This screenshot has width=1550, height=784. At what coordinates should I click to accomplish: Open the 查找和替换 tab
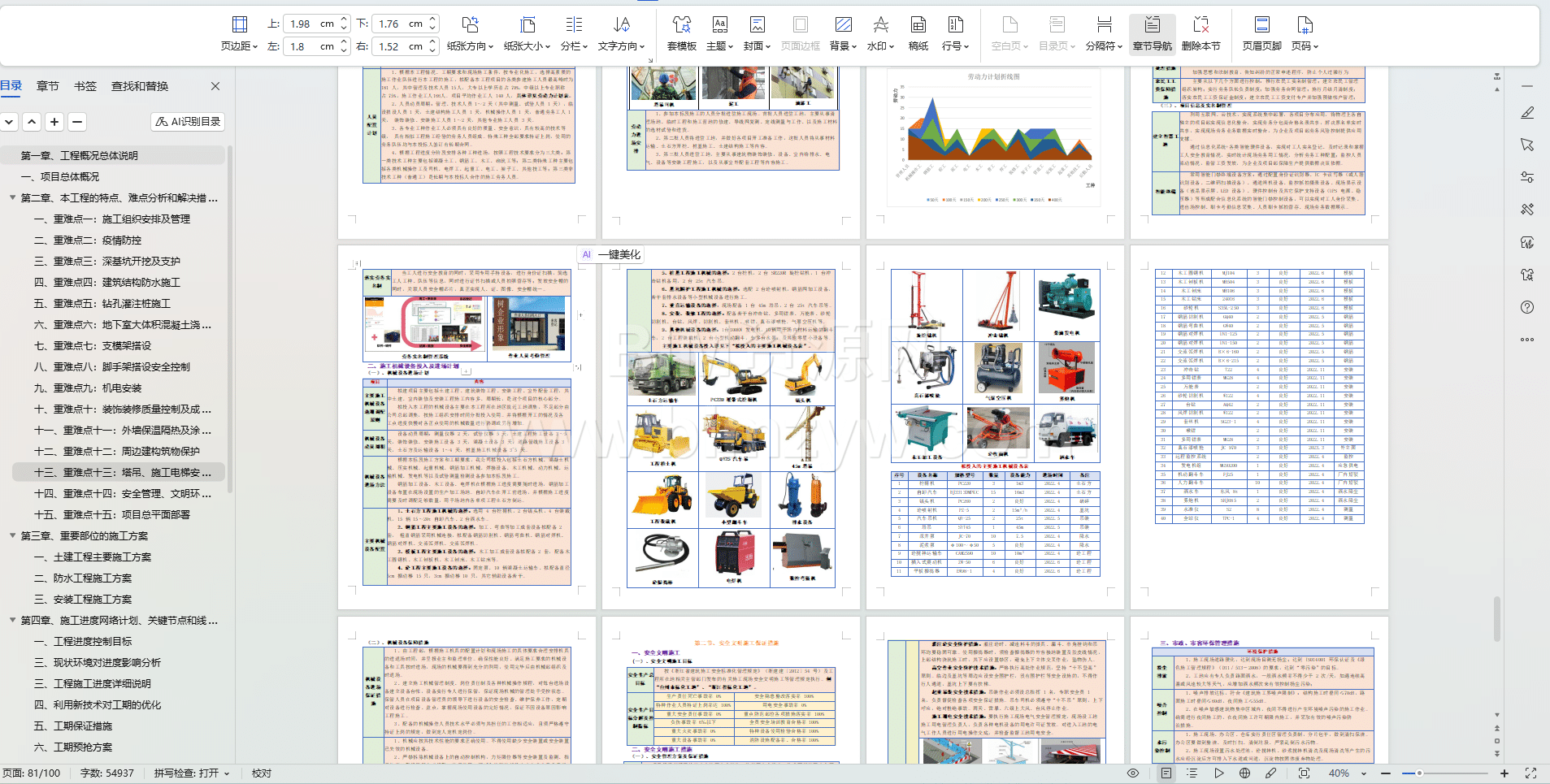pyautogui.click(x=140, y=86)
